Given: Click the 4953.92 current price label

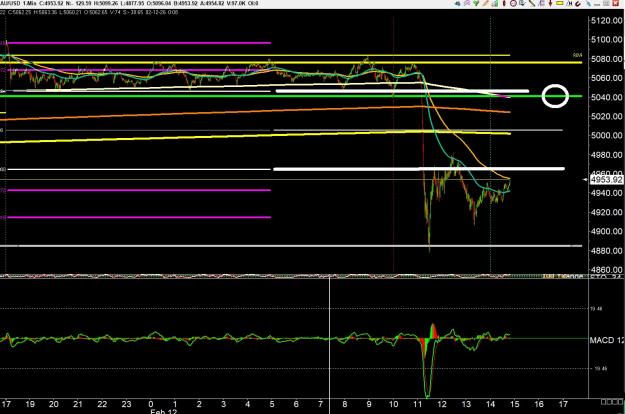Looking at the screenshot, I should click(x=606, y=180).
